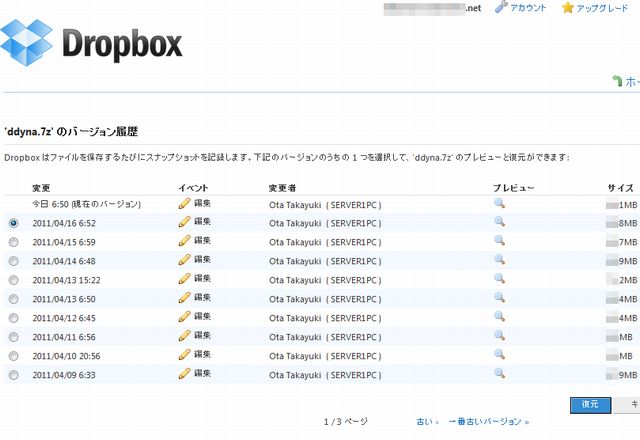Click the date text 2011/04/13 15:22
The height and width of the screenshot is (440, 640).
(66, 280)
